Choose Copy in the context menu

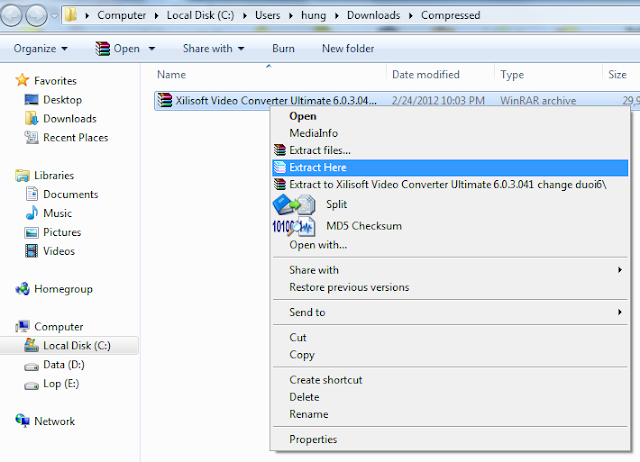[x=450, y=355]
